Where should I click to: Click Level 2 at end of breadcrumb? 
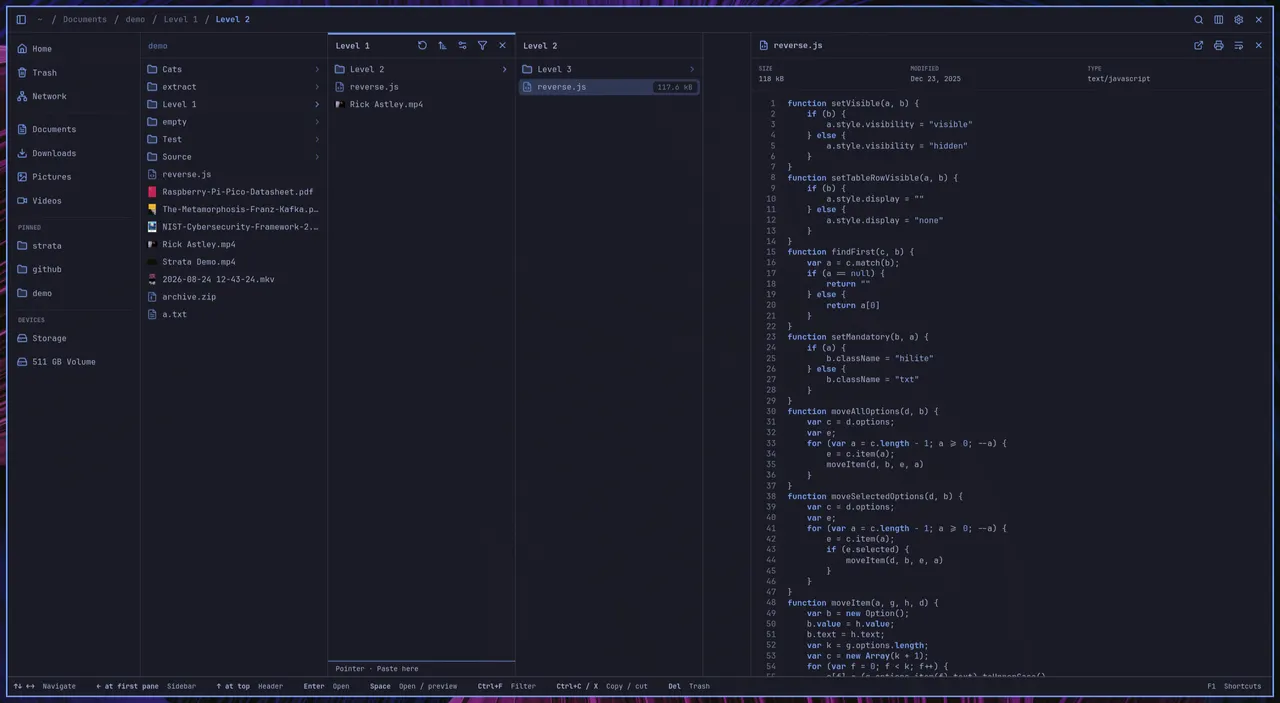click(233, 19)
